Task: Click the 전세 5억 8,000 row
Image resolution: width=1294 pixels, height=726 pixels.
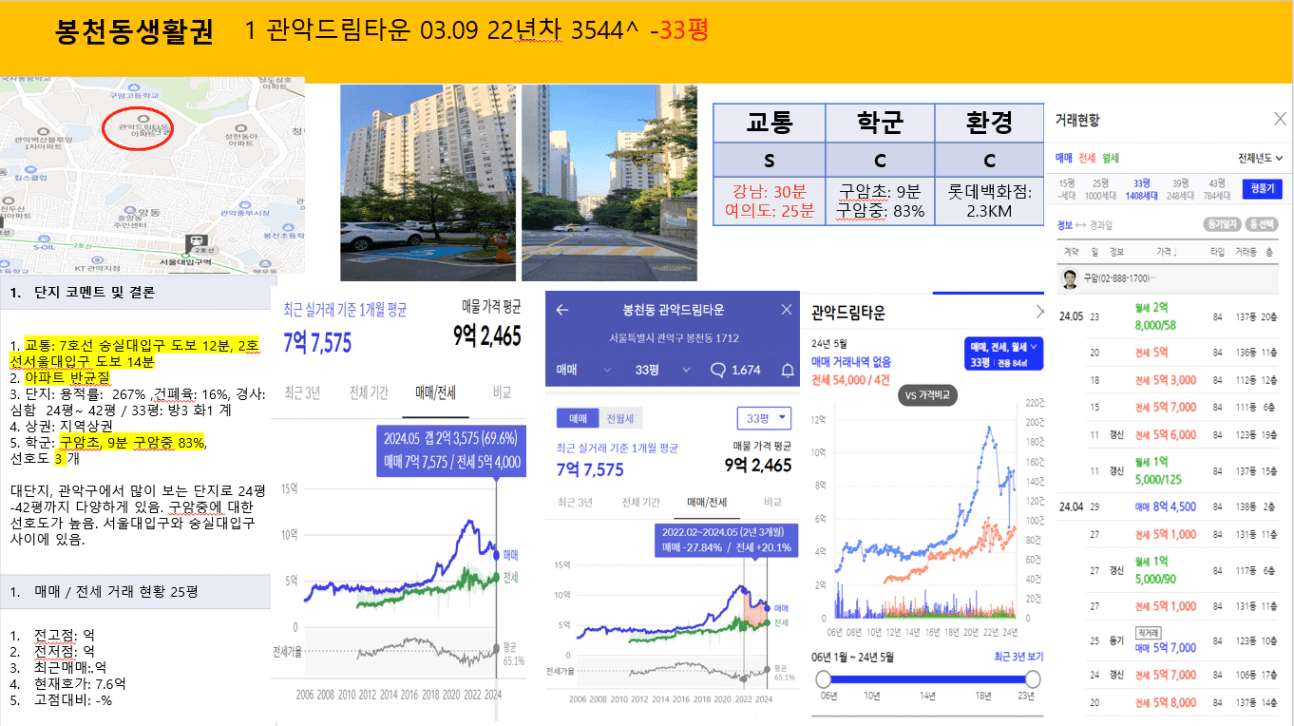Action: tap(1168, 702)
